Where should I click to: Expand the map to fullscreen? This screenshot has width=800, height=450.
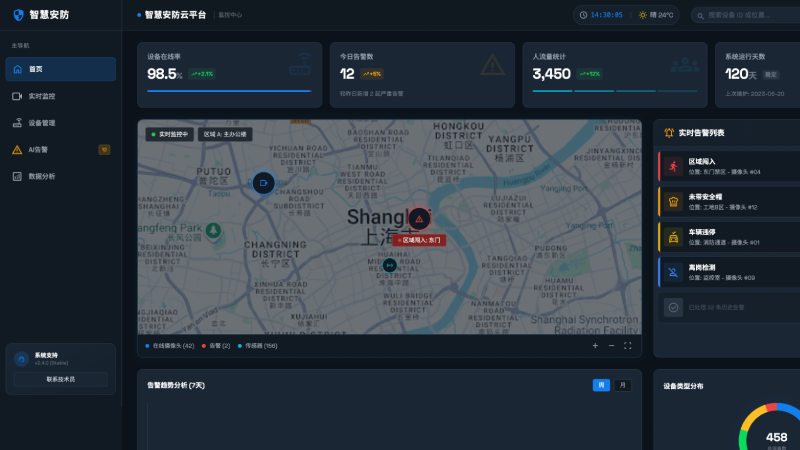(628, 345)
